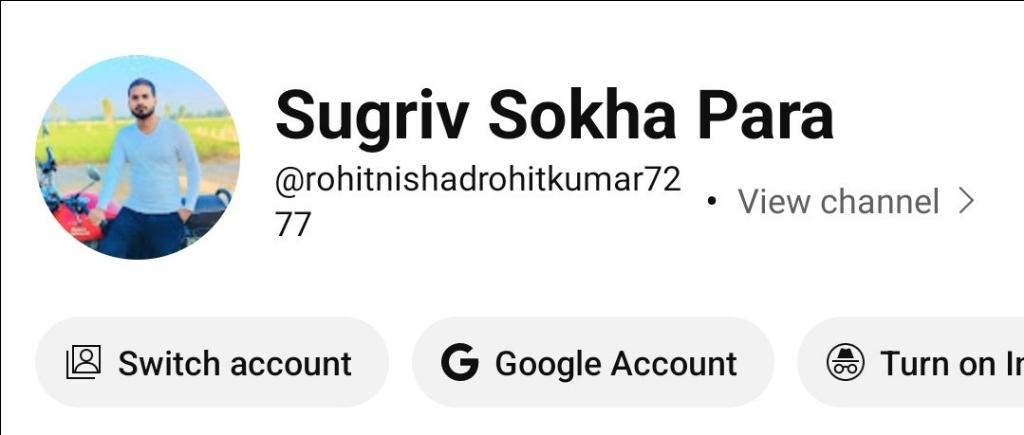The image size is (1024, 435).
Task: Click the man's face in the avatar
Action: pos(142,99)
